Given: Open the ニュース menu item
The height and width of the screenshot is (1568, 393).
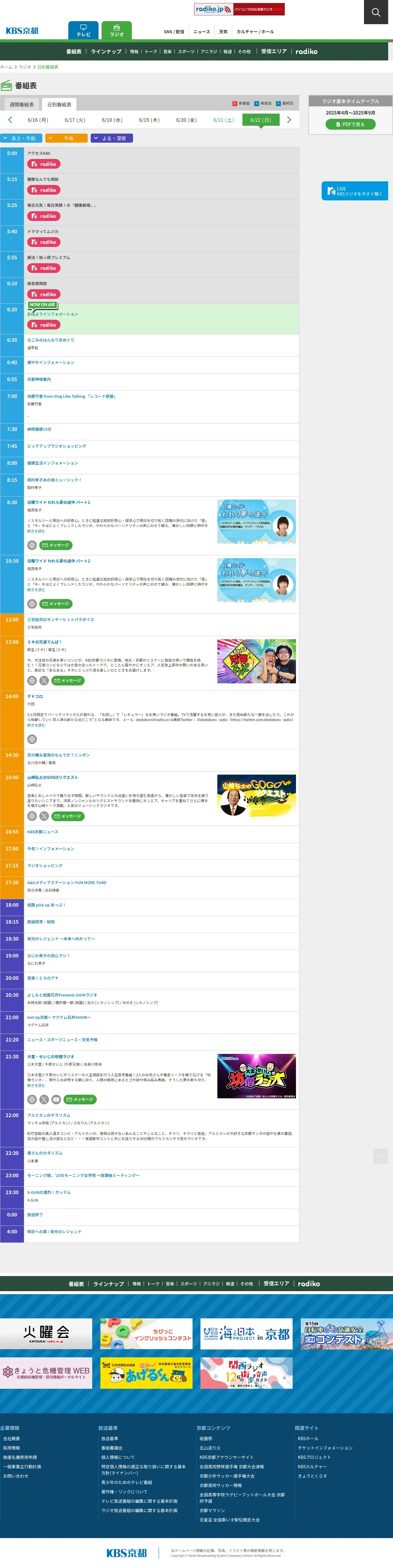Looking at the screenshot, I should [x=202, y=32].
